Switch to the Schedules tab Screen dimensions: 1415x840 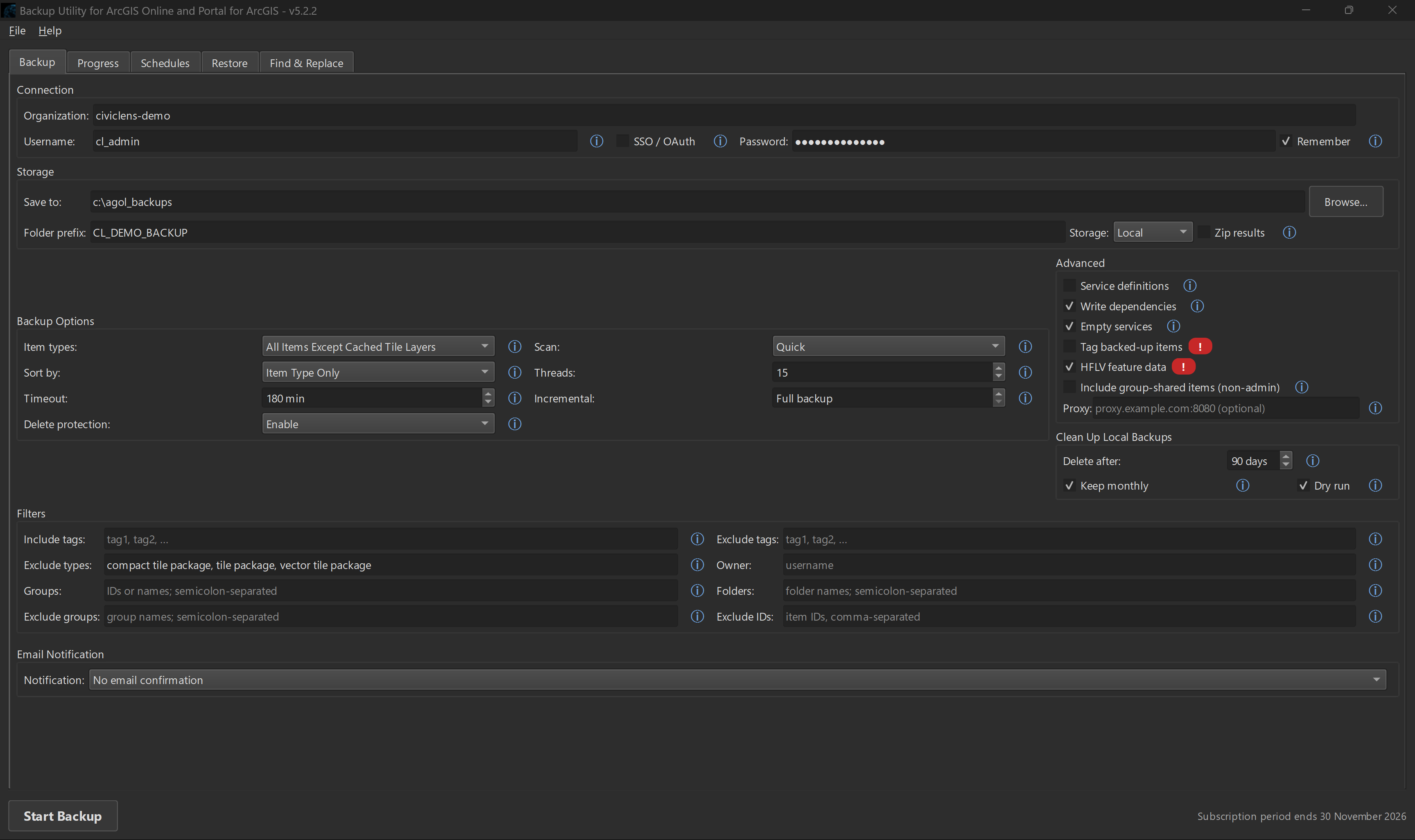[165, 62]
